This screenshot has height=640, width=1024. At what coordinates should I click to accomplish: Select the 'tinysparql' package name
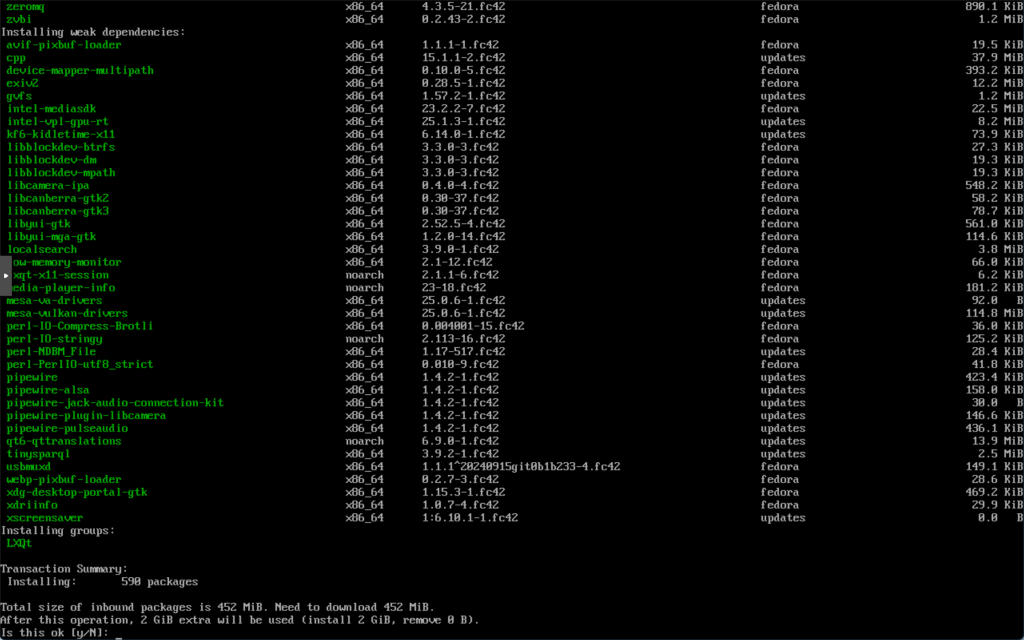[x=39, y=454]
